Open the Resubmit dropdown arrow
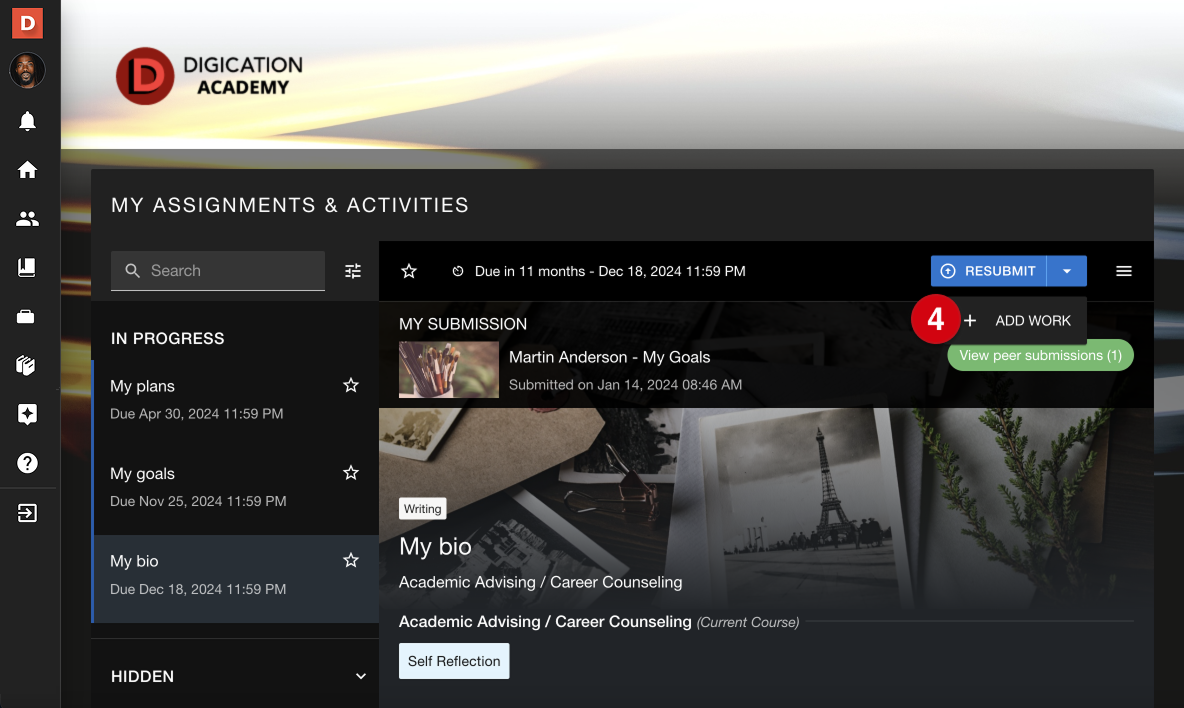1184x708 pixels. pyautogui.click(x=1067, y=271)
